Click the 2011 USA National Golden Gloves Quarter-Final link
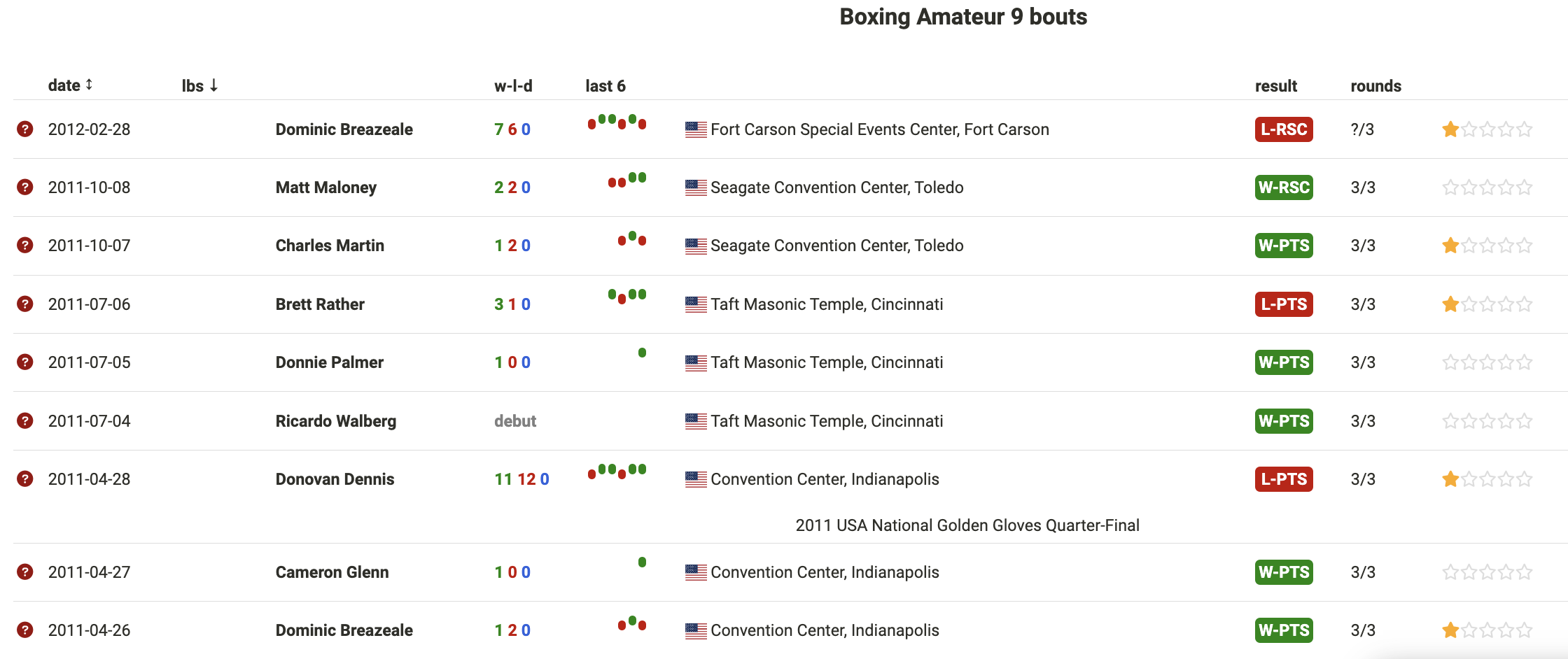 click(967, 525)
